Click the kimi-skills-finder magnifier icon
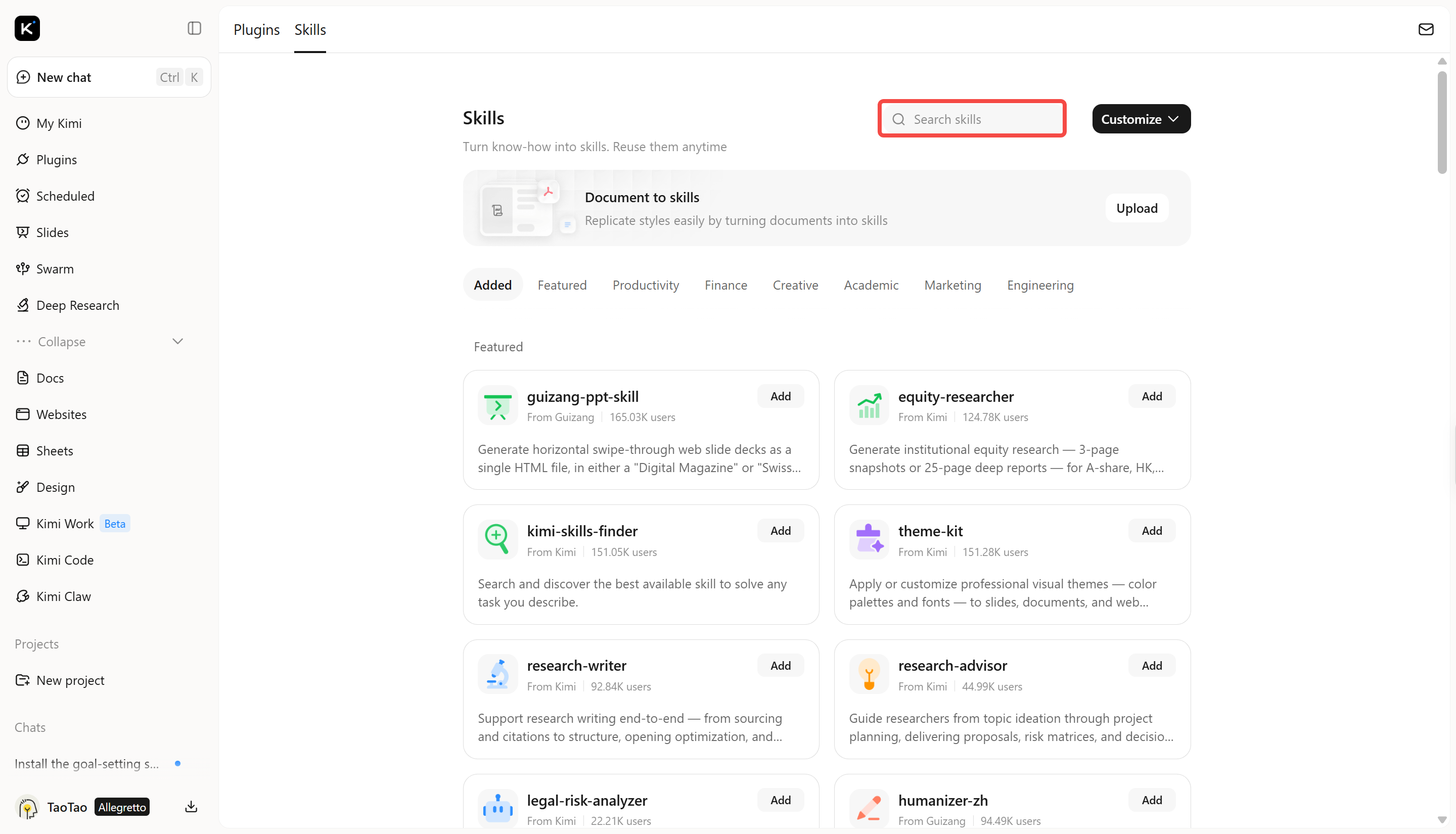The width and height of the screenshot is (1456, 834). [498, 540]
